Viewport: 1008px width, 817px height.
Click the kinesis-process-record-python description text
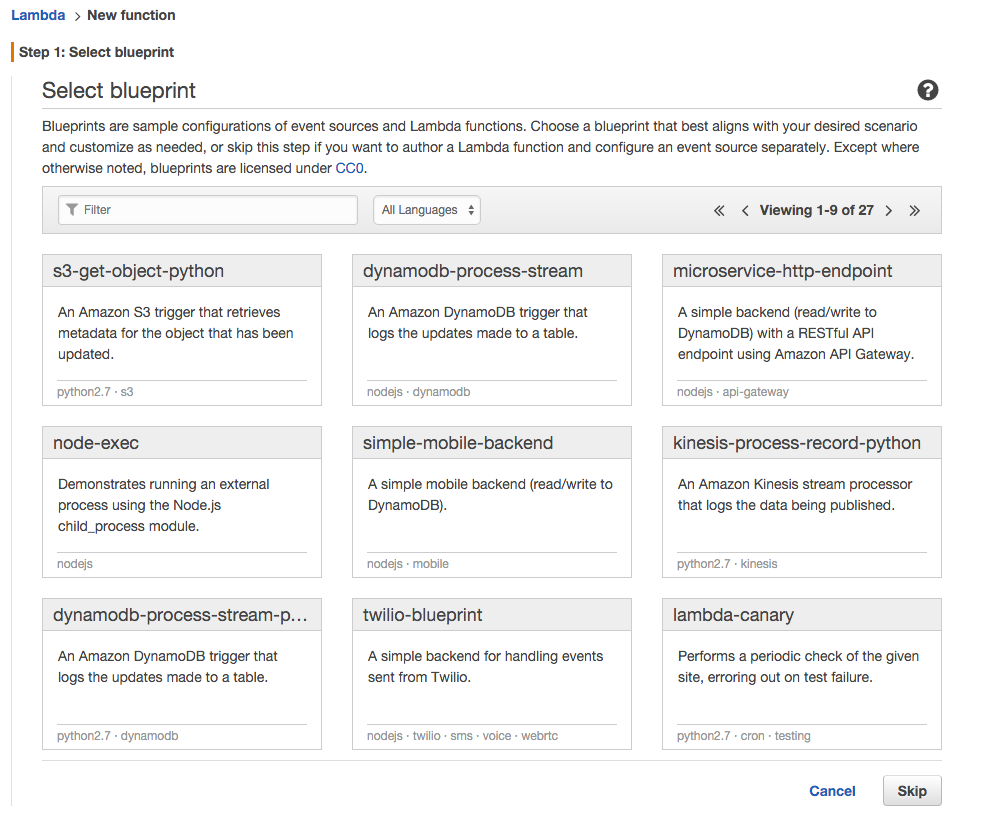click(x=795, y=494)
